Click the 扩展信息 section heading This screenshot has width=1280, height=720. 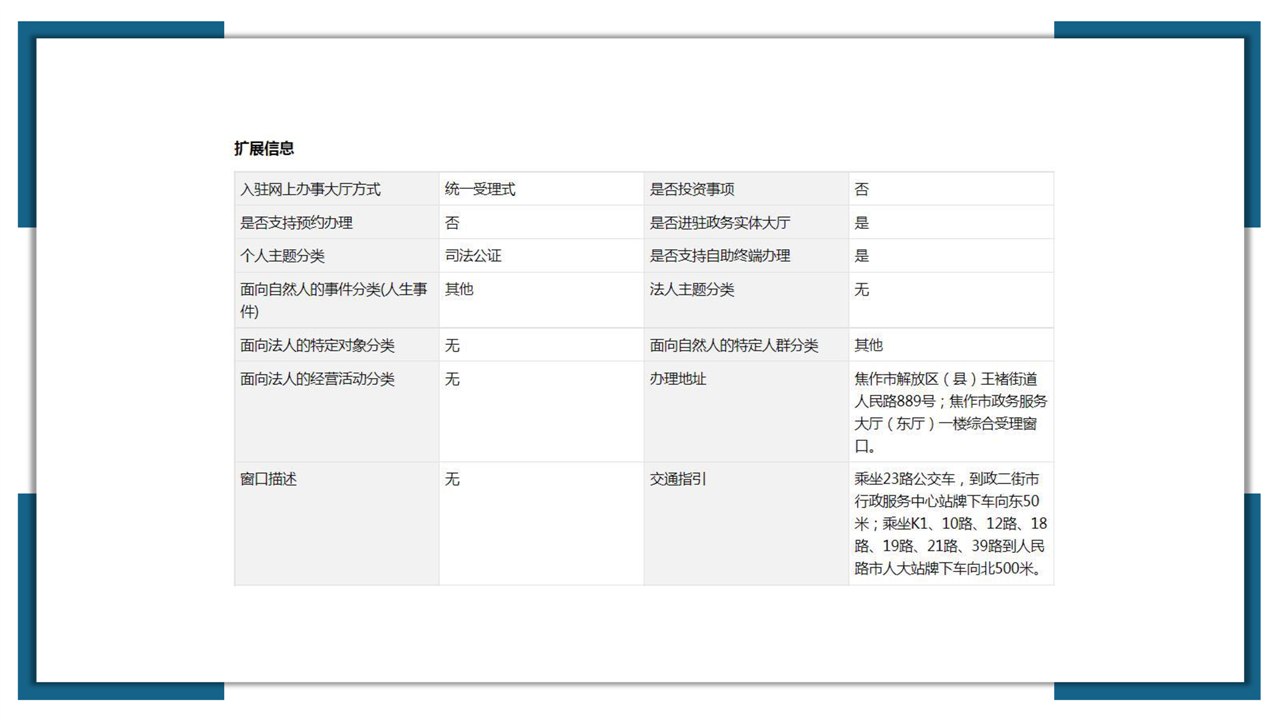[x=264, y=148]
